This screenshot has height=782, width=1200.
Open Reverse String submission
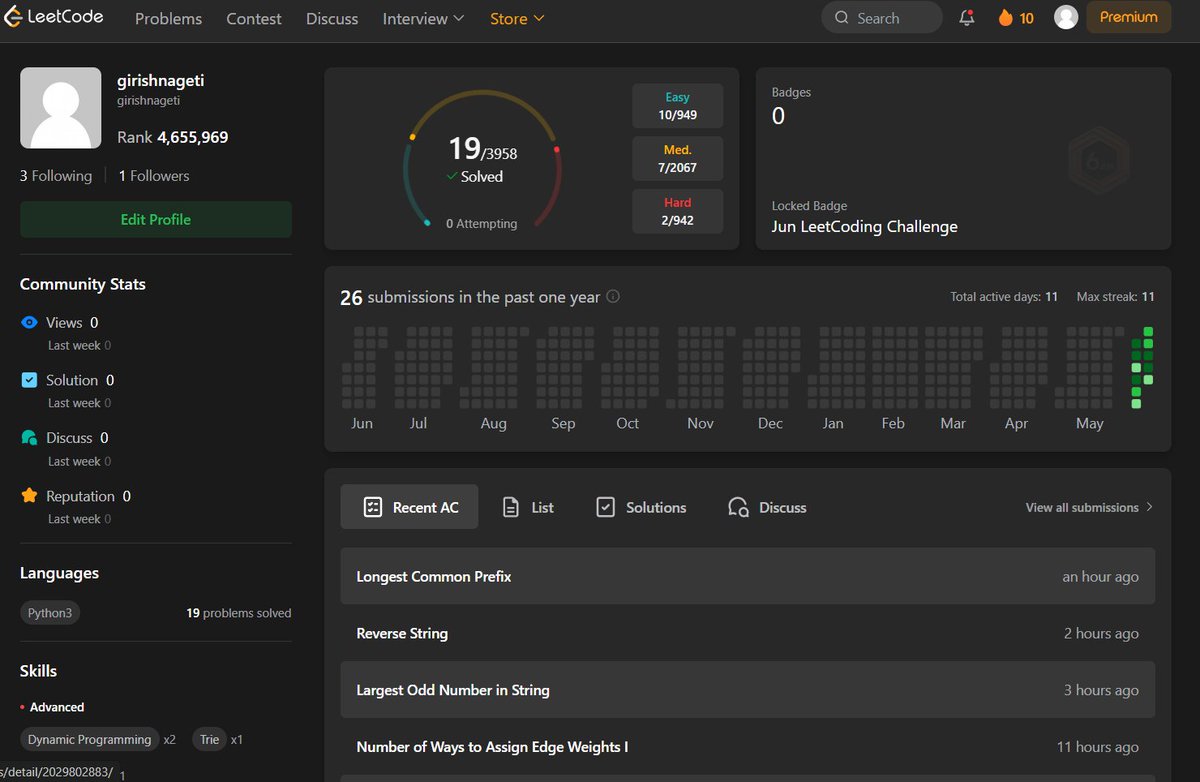(747, 633)
